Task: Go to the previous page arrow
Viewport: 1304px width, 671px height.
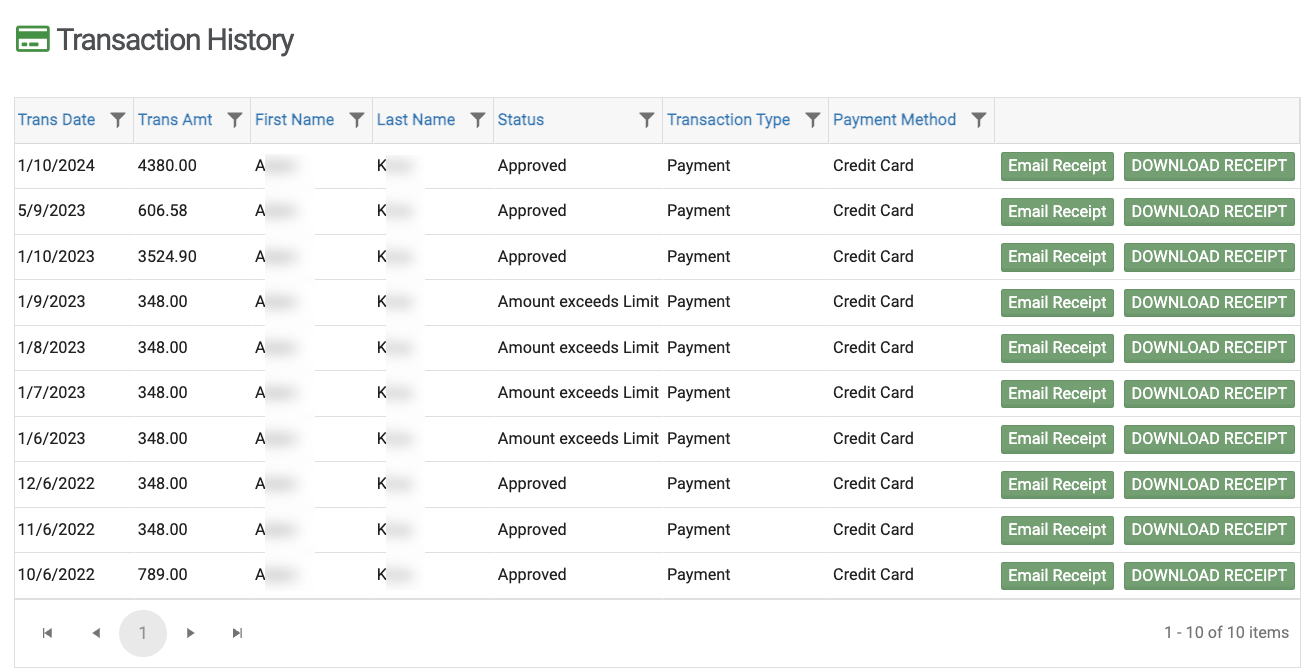Action: point(96,633)
